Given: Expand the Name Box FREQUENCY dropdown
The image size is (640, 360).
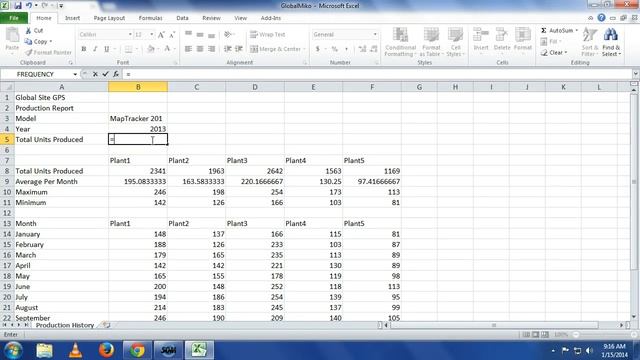Looking at the screenshot, I should click(x=75, y=74).
